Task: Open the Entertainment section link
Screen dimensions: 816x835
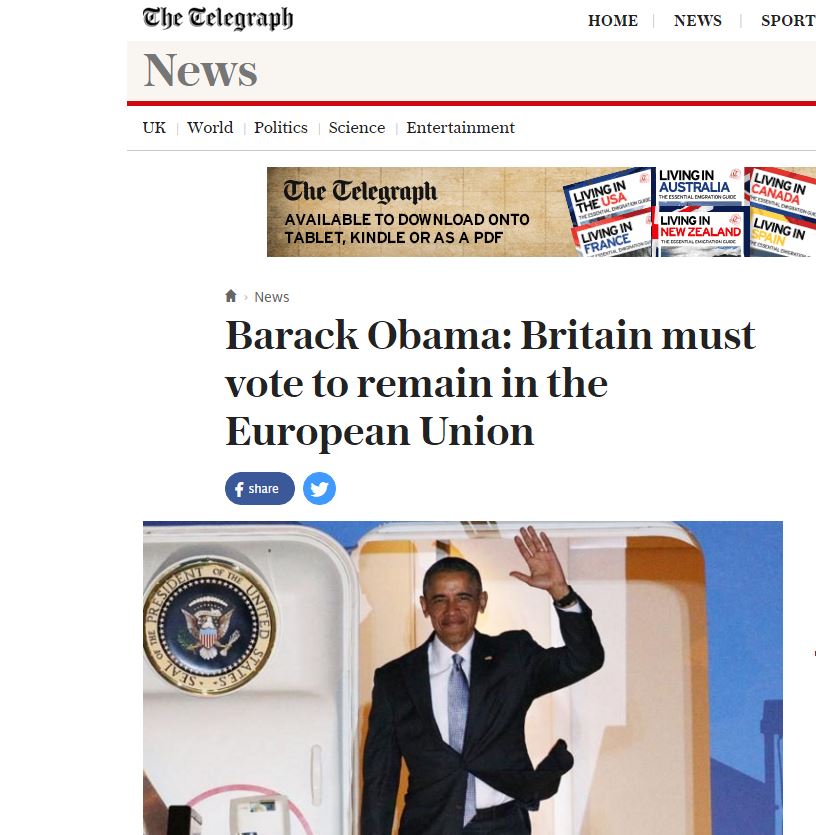Action: (x=461, y=128)
